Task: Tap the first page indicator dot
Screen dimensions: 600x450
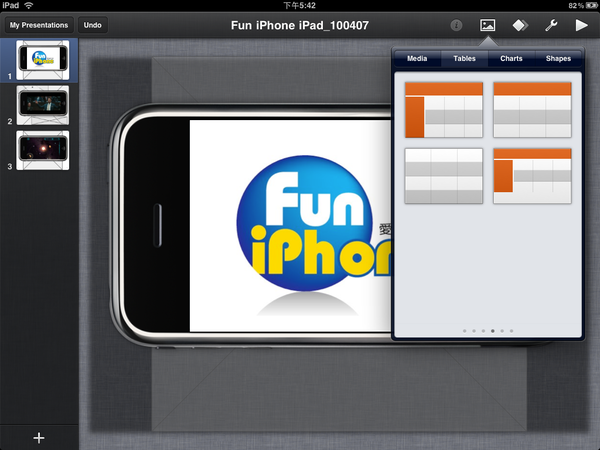Action: (x=465, y=331)
